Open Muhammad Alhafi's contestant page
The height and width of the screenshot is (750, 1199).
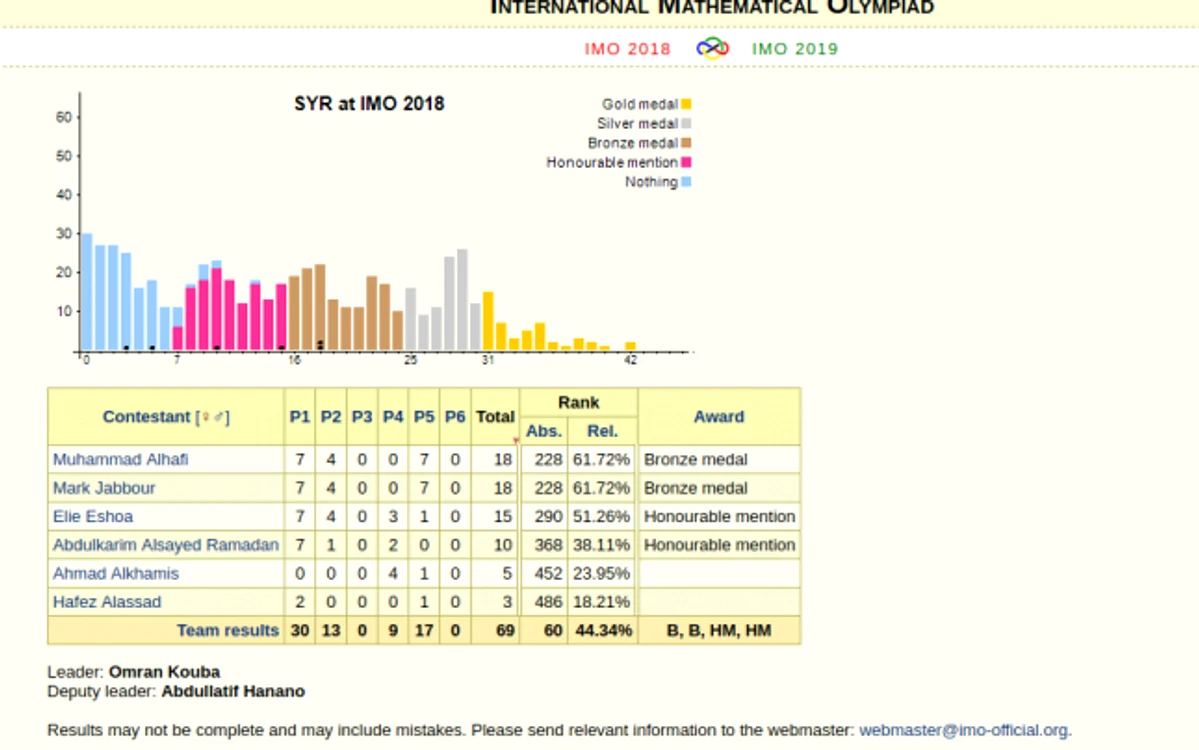(x=120, y=459)
